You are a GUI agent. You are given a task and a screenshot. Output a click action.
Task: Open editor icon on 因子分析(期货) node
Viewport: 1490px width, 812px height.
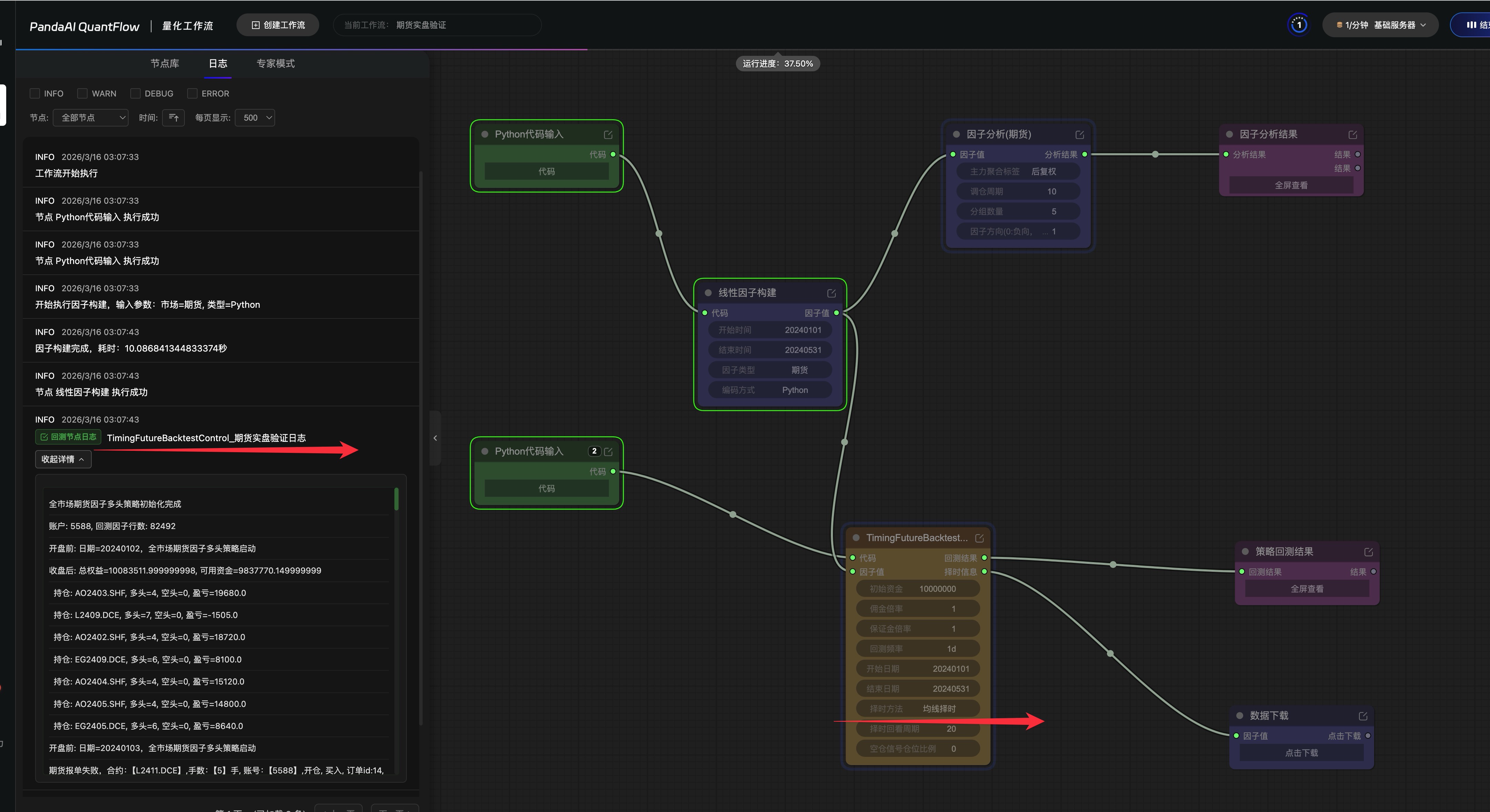(x=1079, y=135)
